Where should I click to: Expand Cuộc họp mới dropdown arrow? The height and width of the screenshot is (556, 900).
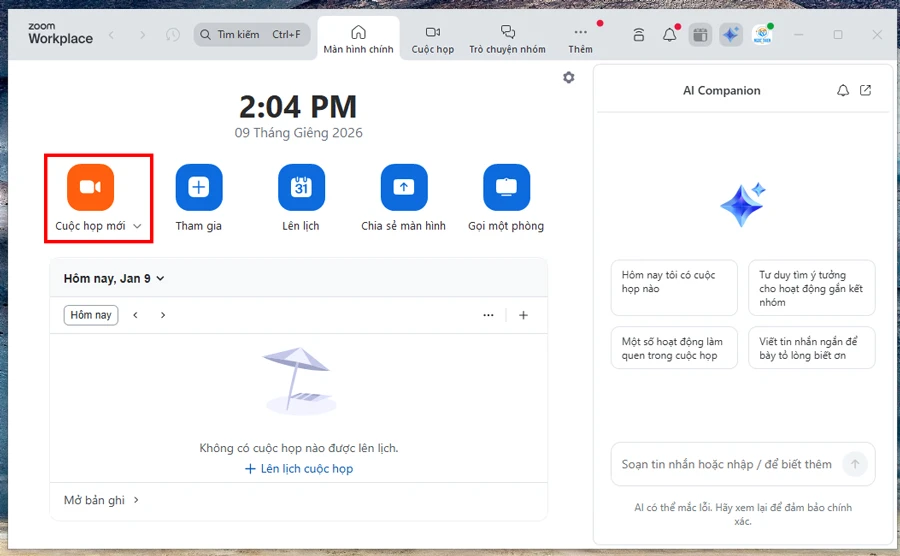(137, 226)
